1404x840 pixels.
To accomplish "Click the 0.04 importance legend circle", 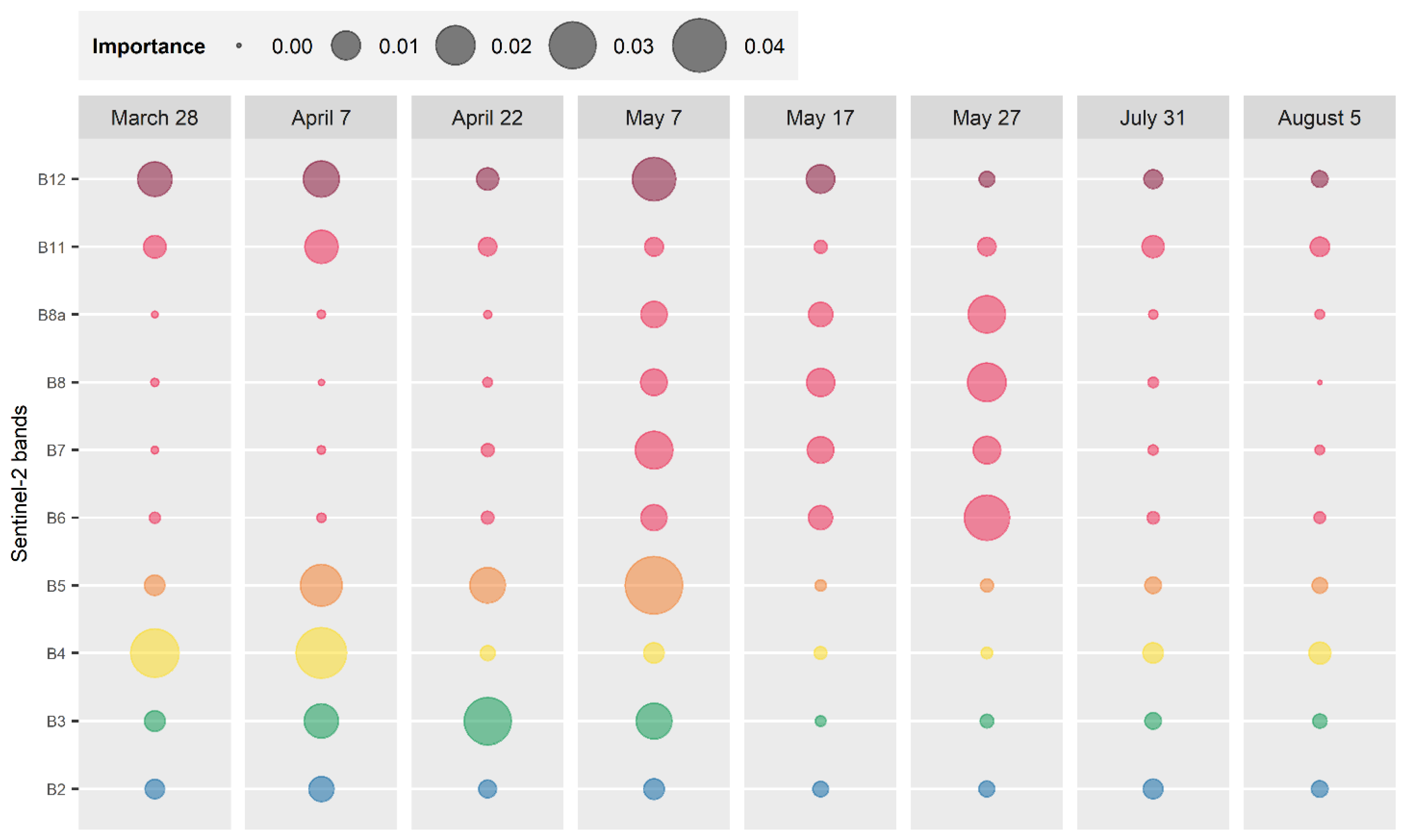I will coord(699,45).
